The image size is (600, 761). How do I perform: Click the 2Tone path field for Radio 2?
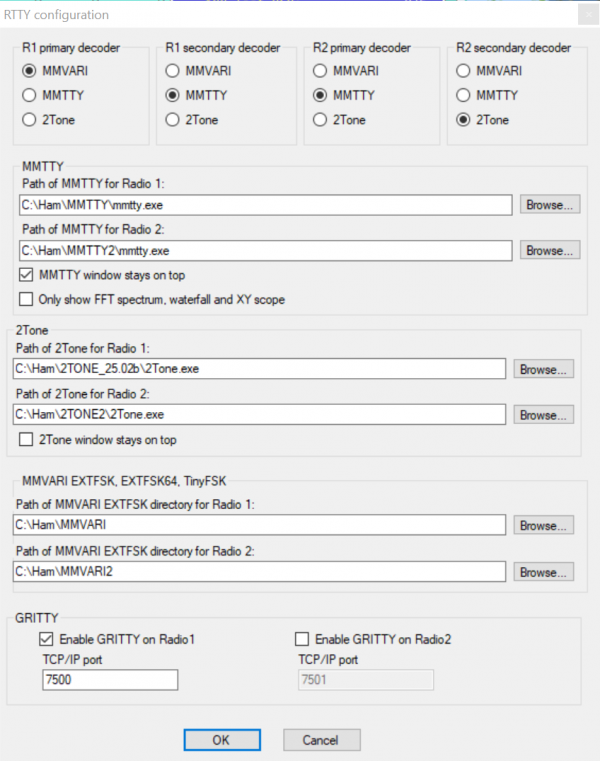[x=259, y=414]
